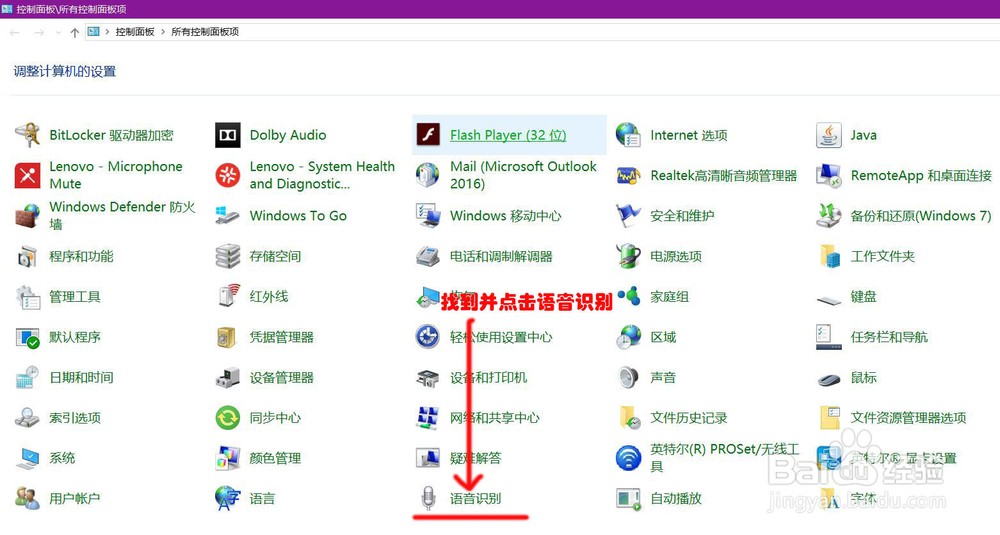Click the Windows To Go icon
This screenshot has height=535, width=1000.
tap(228, 216)
